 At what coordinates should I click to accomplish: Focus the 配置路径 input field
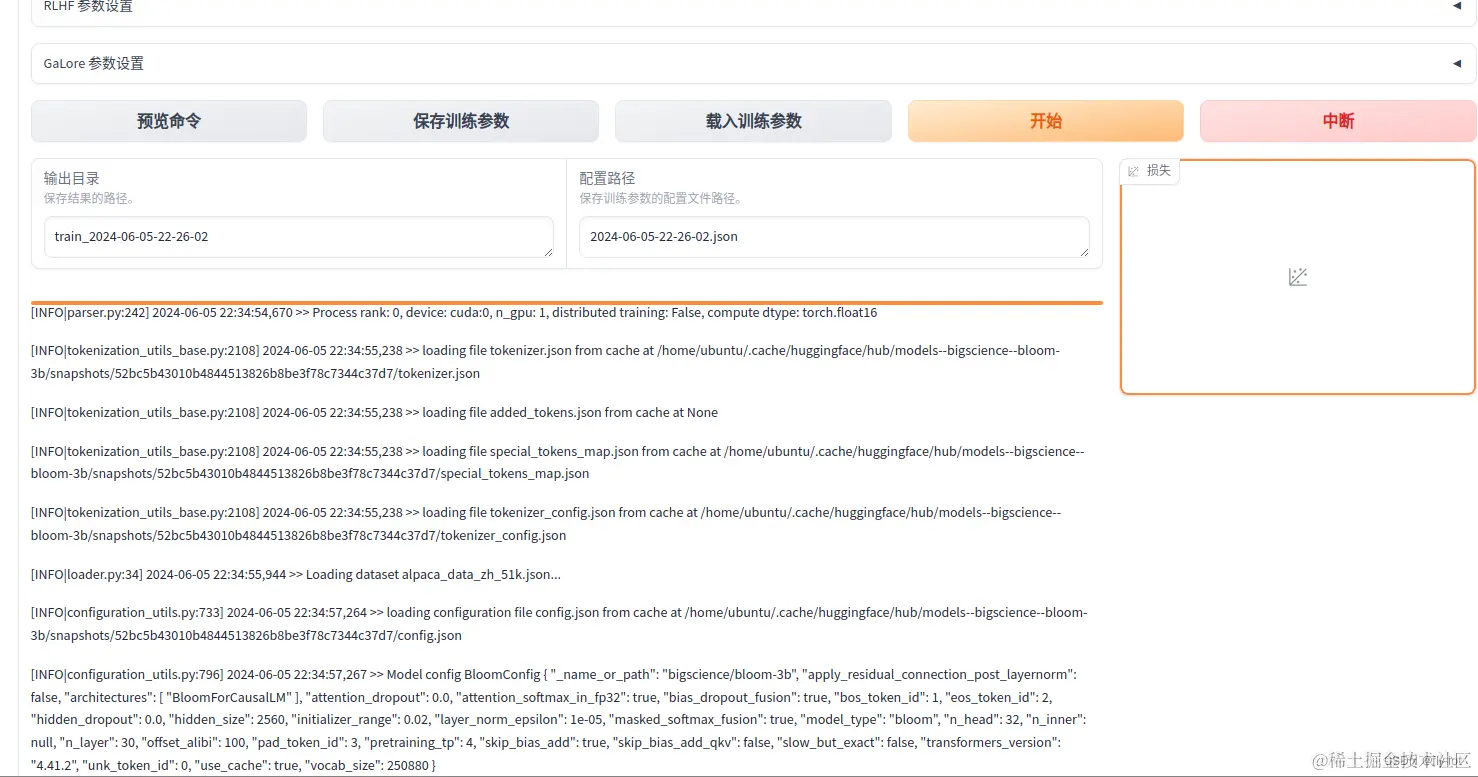[834, 237]
